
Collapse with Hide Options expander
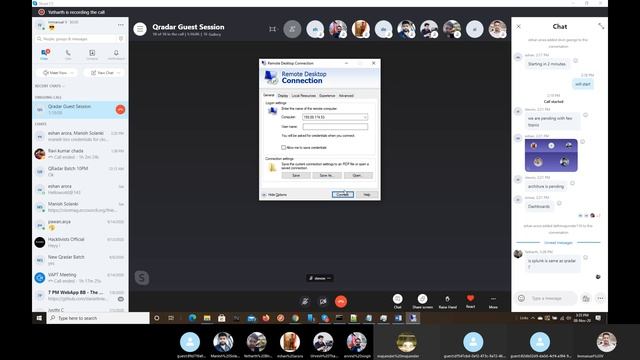point(274,195)
